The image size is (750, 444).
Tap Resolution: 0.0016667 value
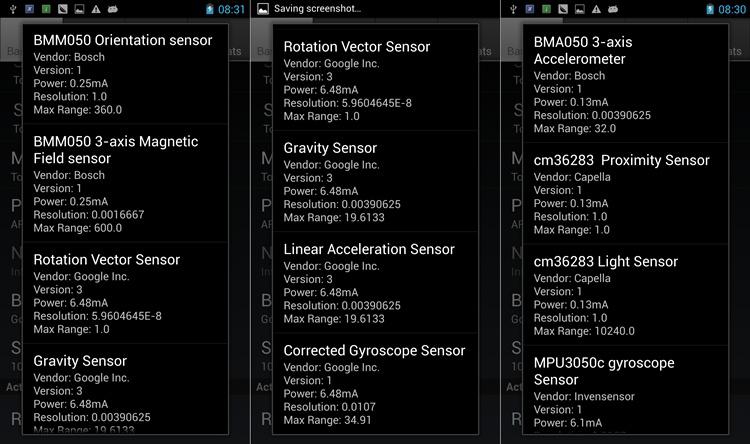88,215
